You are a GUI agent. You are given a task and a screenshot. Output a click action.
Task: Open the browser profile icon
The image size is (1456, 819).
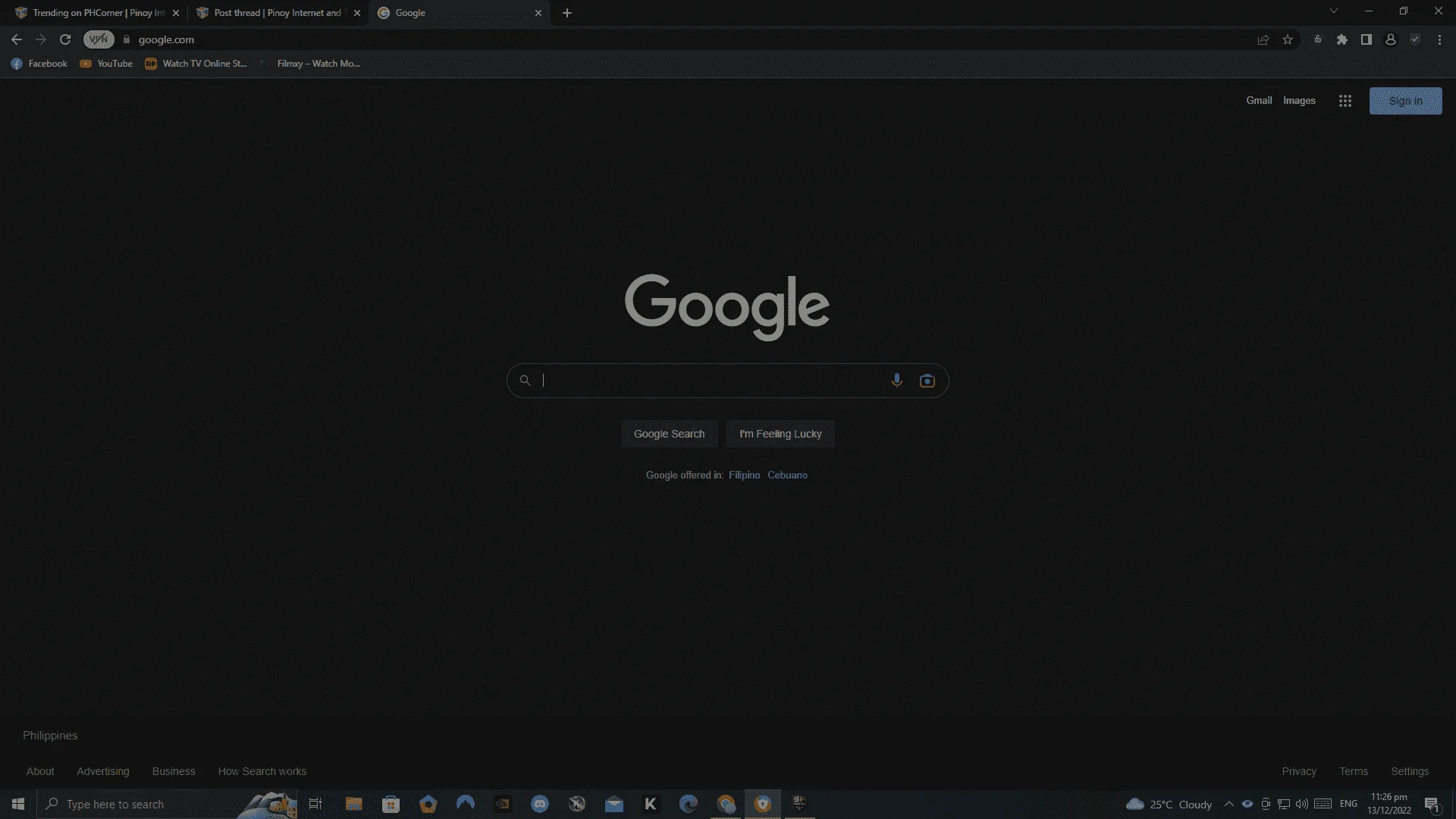point(1390,39)
